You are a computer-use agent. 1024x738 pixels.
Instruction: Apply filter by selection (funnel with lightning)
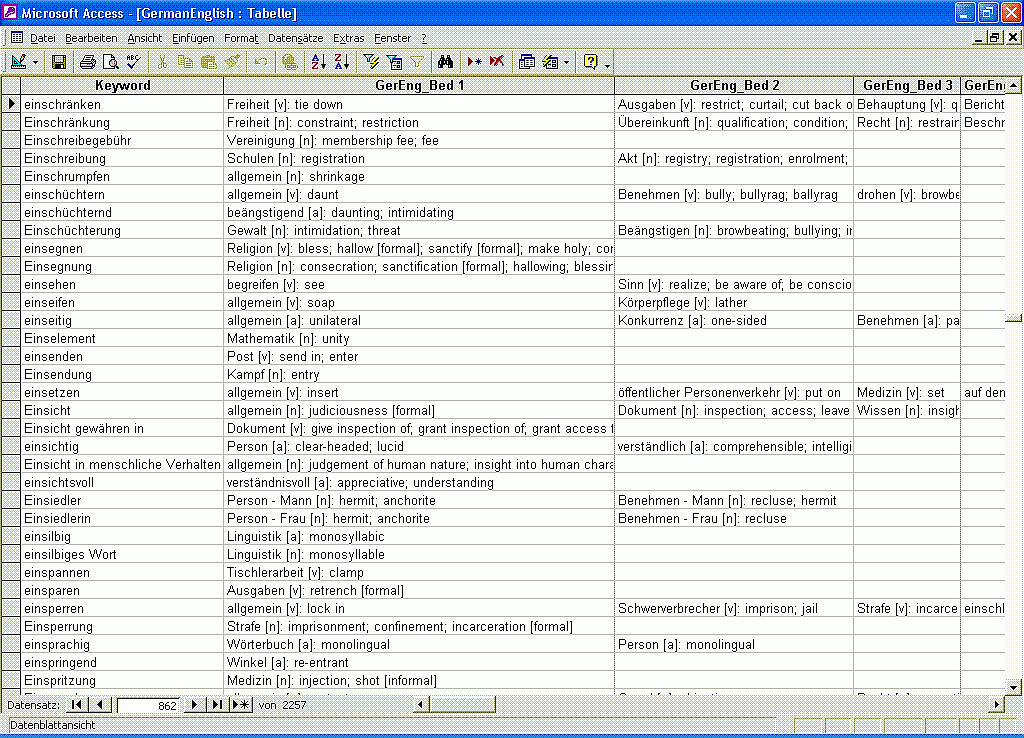point(371,62)
